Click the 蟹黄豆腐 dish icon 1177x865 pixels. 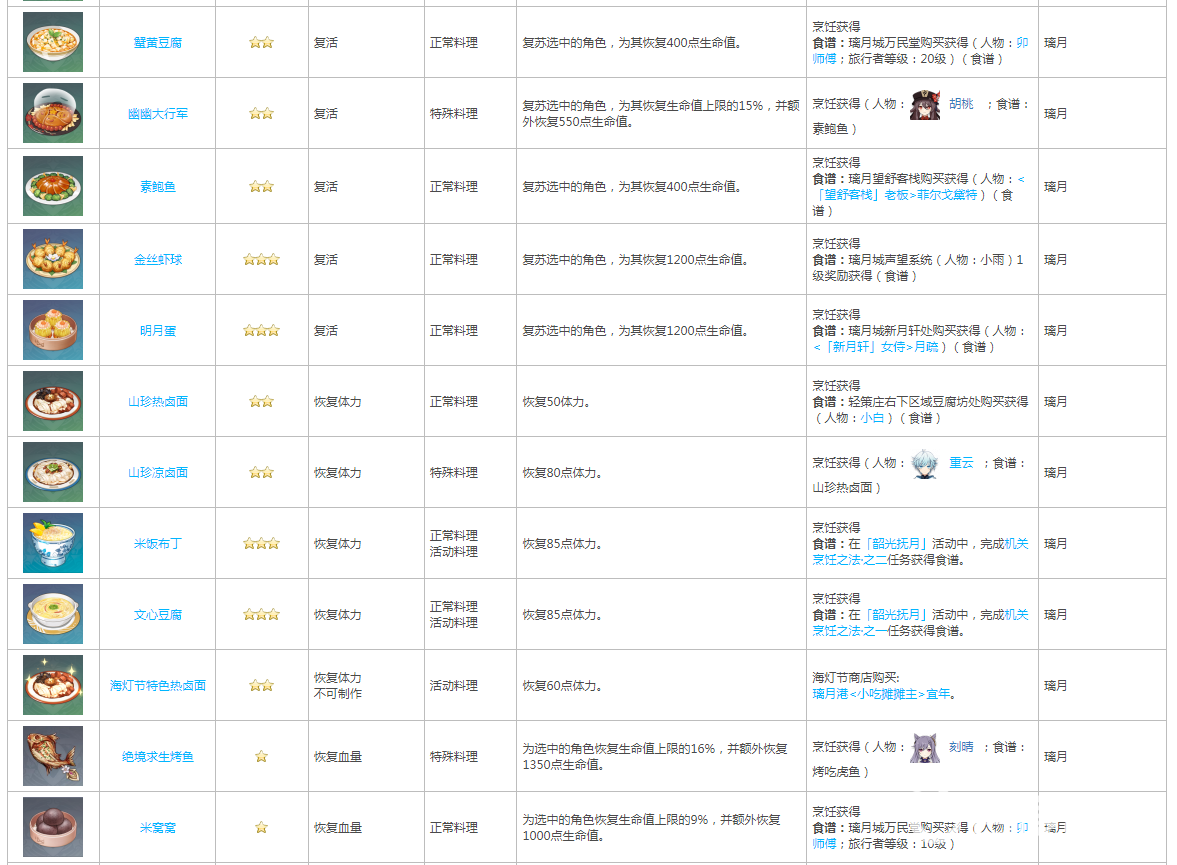point(53,42)
